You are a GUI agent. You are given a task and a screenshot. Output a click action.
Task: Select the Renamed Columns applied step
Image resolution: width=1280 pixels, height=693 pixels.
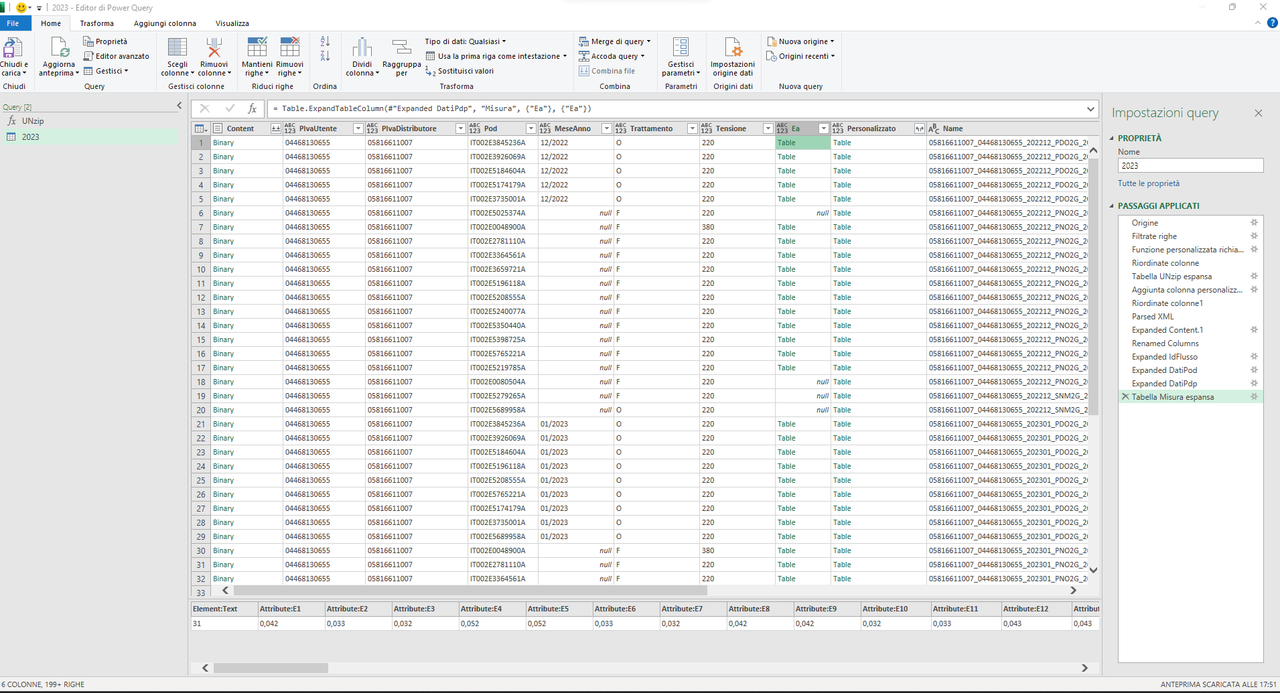click(x=1165, y=344)
